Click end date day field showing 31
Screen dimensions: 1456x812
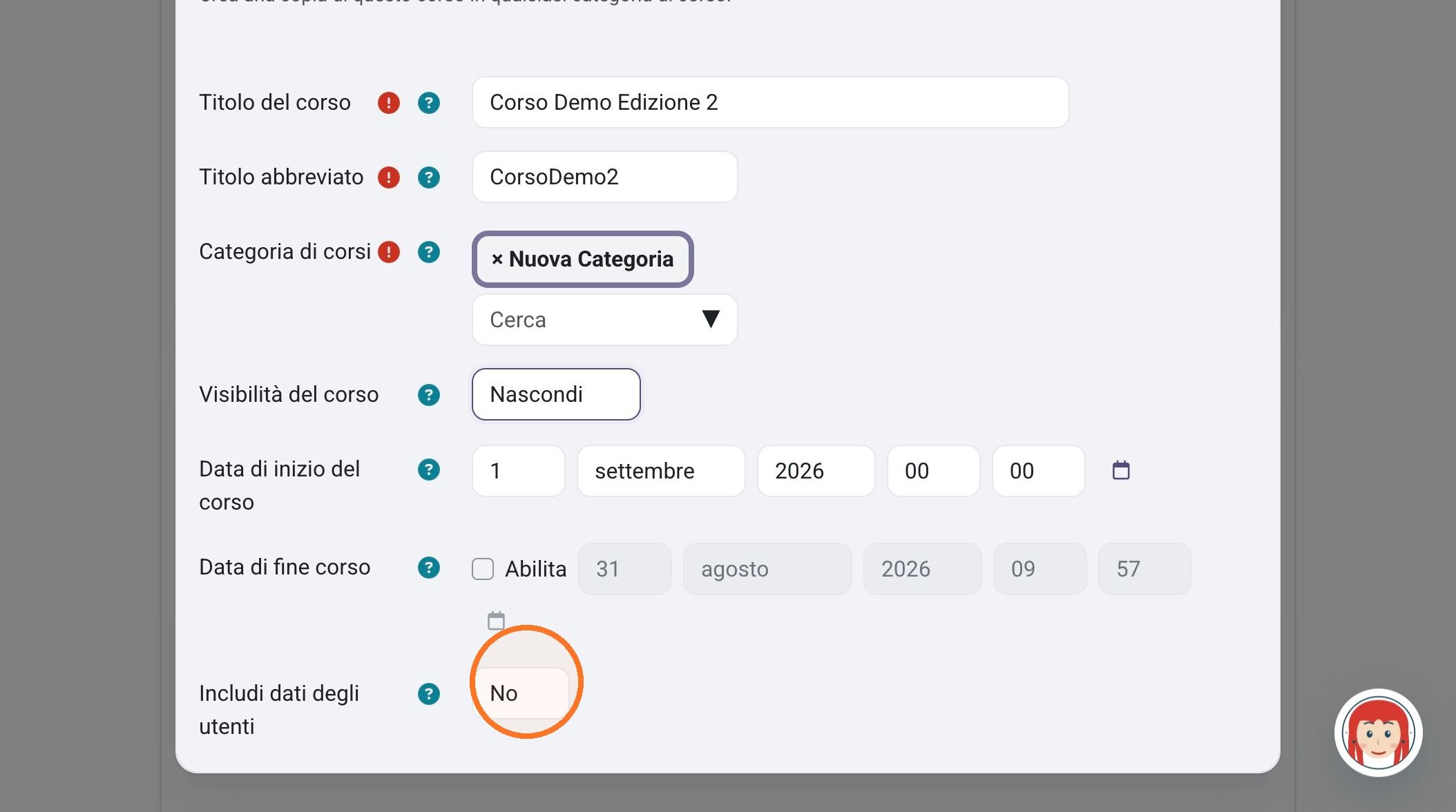[x=625, y=569]
